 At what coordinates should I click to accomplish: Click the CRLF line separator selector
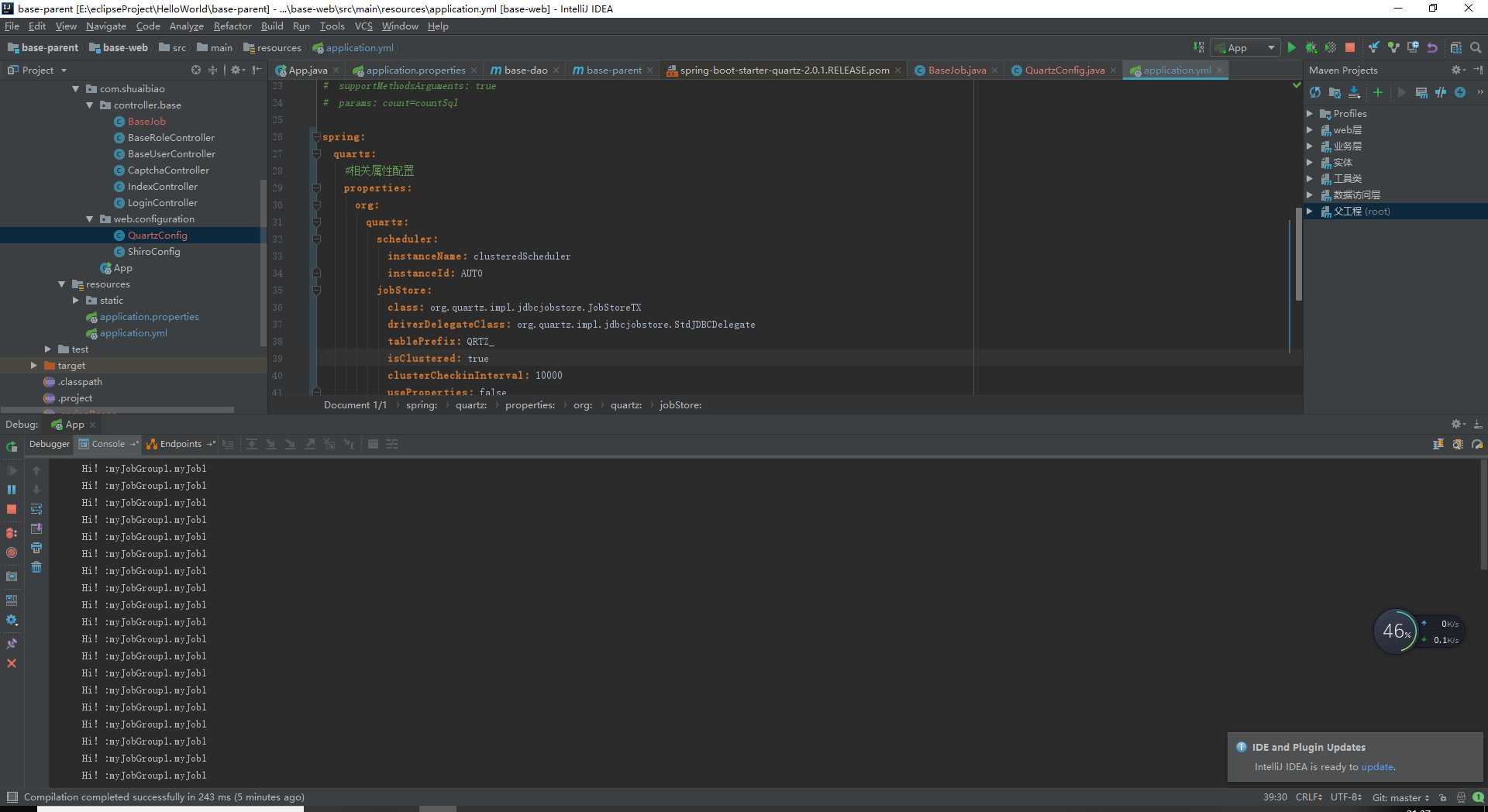1309,797
